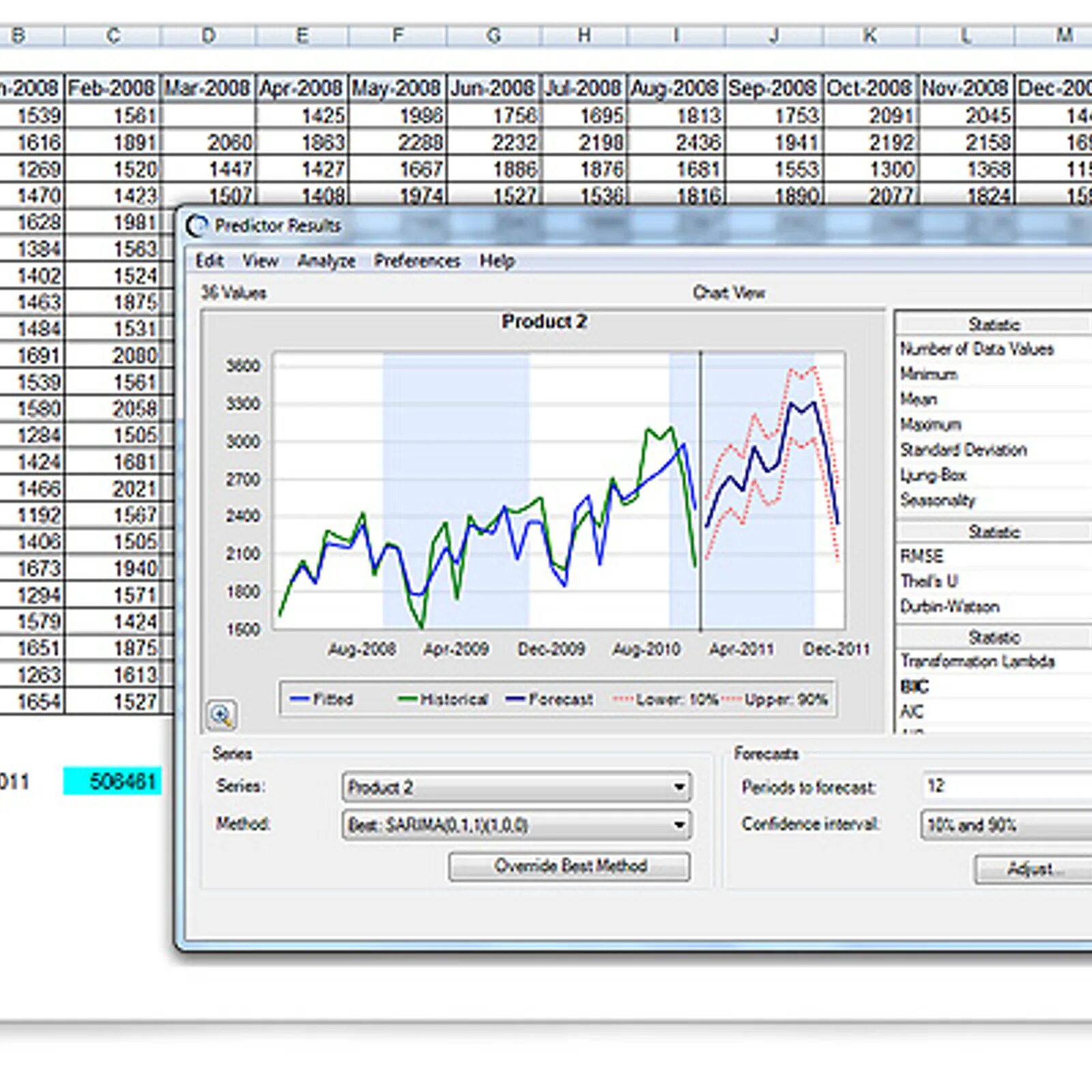Click the Upper: 90% legend entry

click(x=775, y=699)
